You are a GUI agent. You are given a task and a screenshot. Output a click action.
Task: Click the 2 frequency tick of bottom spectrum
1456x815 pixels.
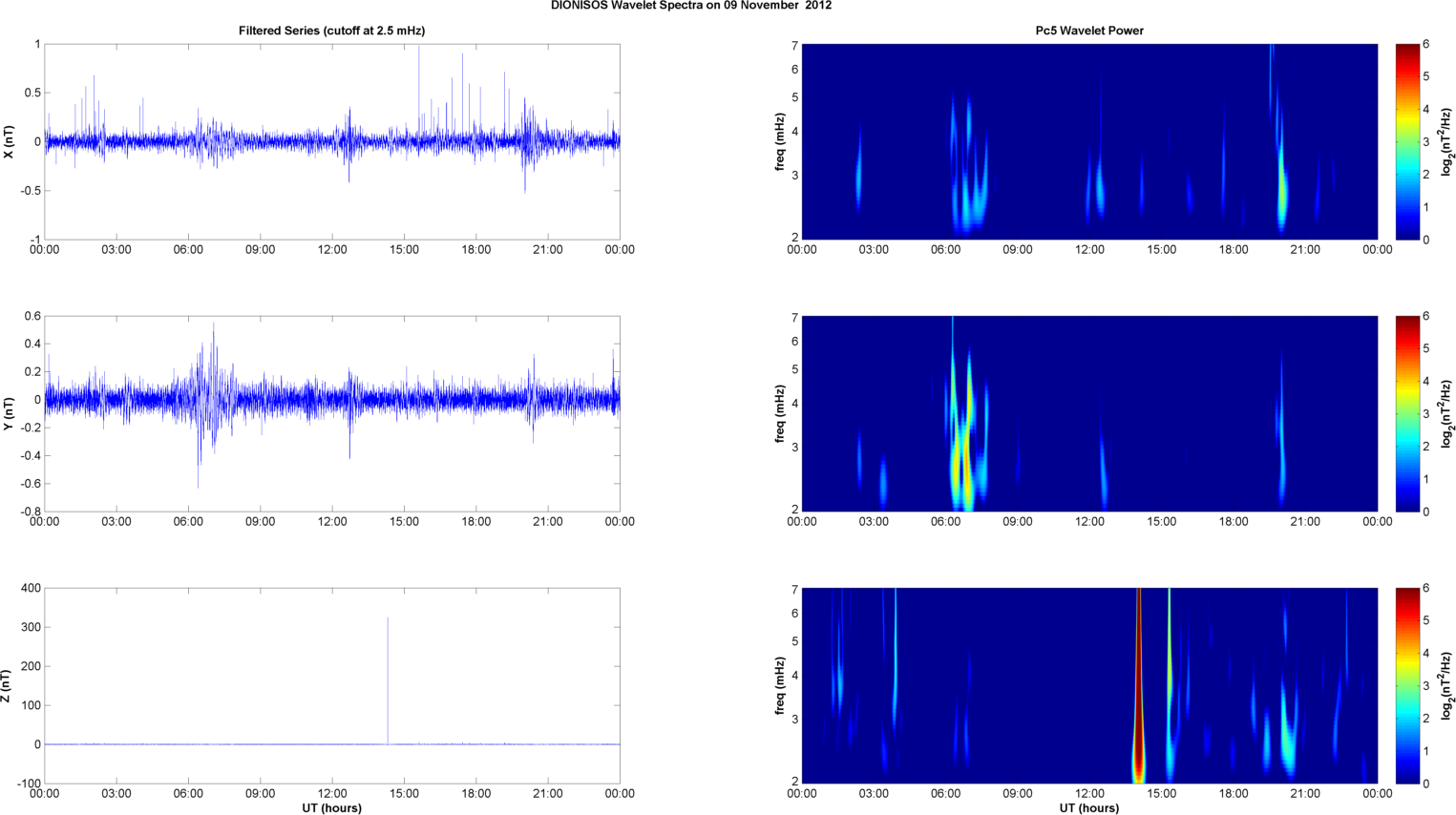794,782
